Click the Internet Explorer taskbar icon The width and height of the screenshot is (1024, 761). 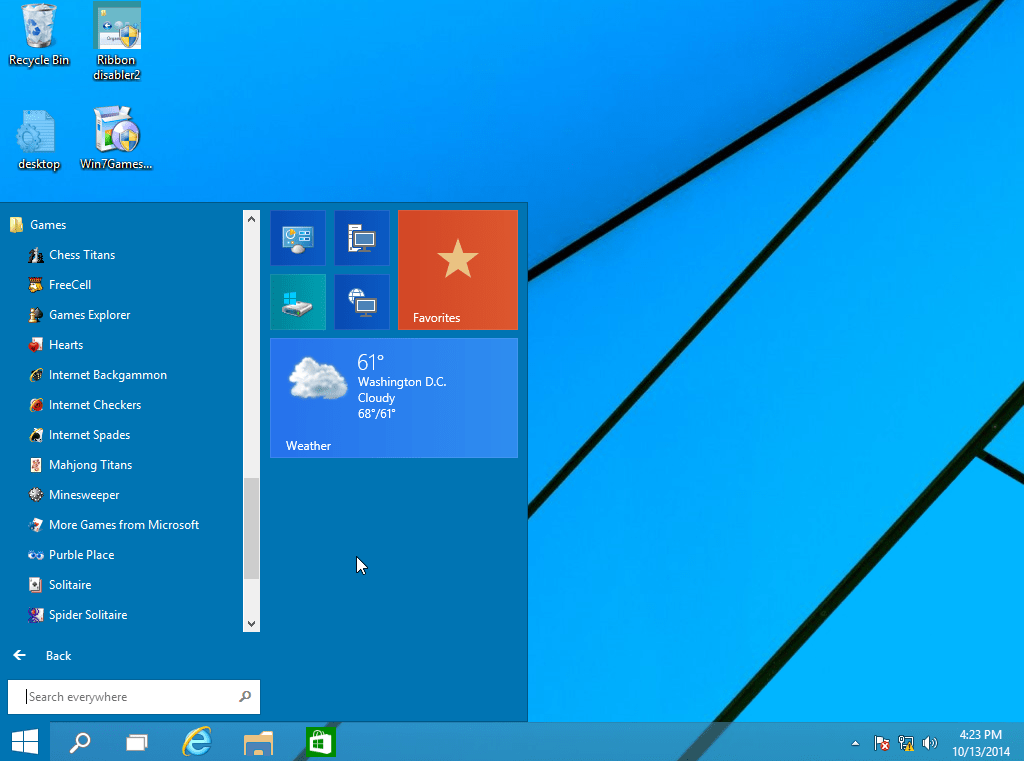click(197, 742)
